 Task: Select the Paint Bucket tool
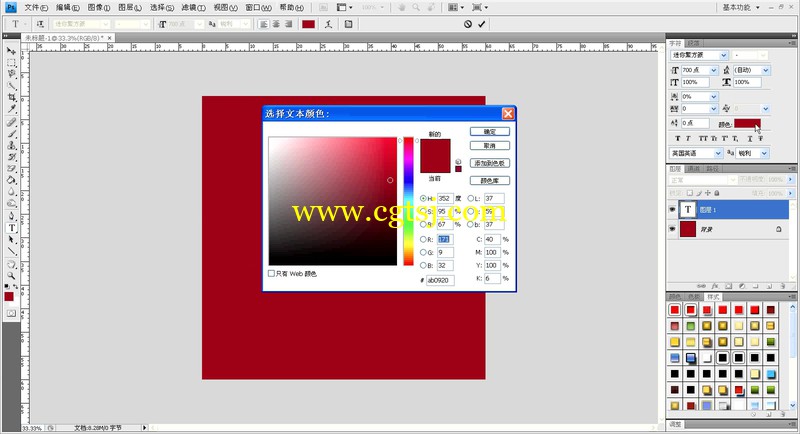pyautogui.click(x=11, y=181)
